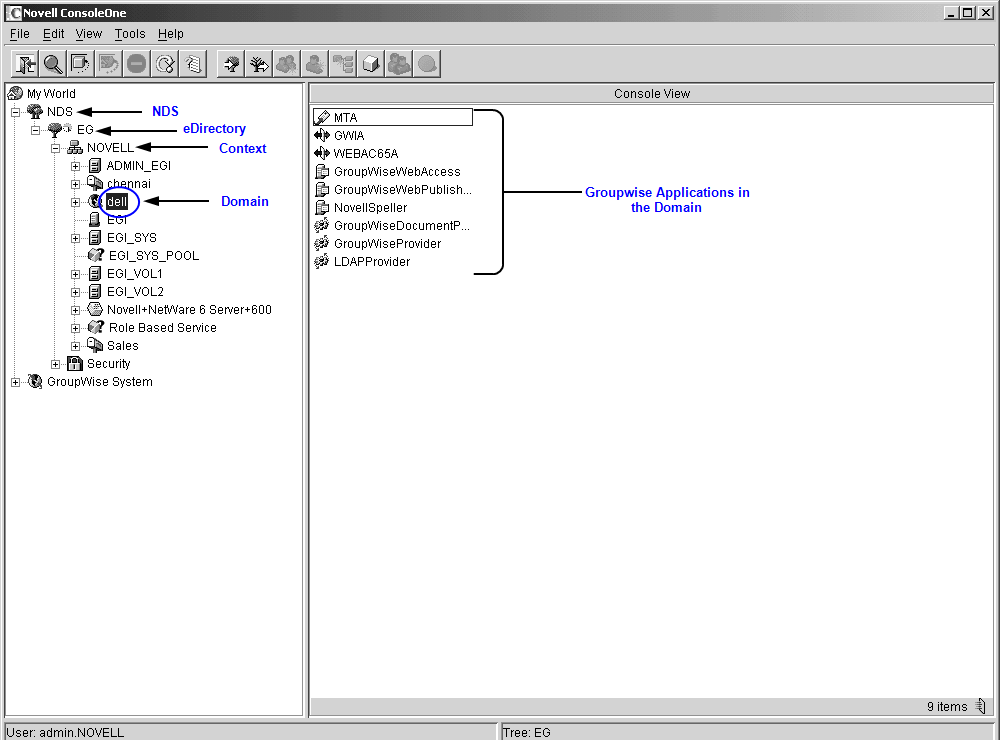1000x740 pixels.
Task: Click the Sales post office icon
Action: 94,345
